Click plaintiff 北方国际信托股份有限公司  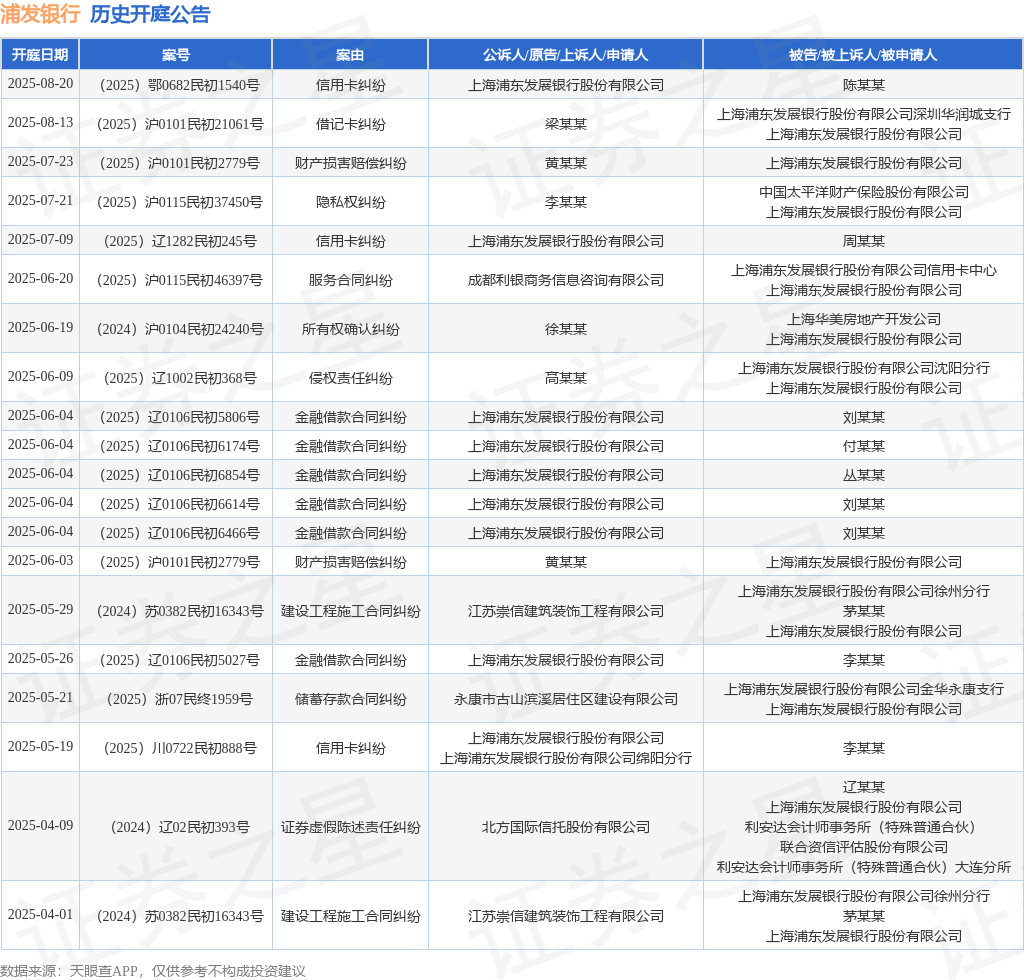pos(566,827)
